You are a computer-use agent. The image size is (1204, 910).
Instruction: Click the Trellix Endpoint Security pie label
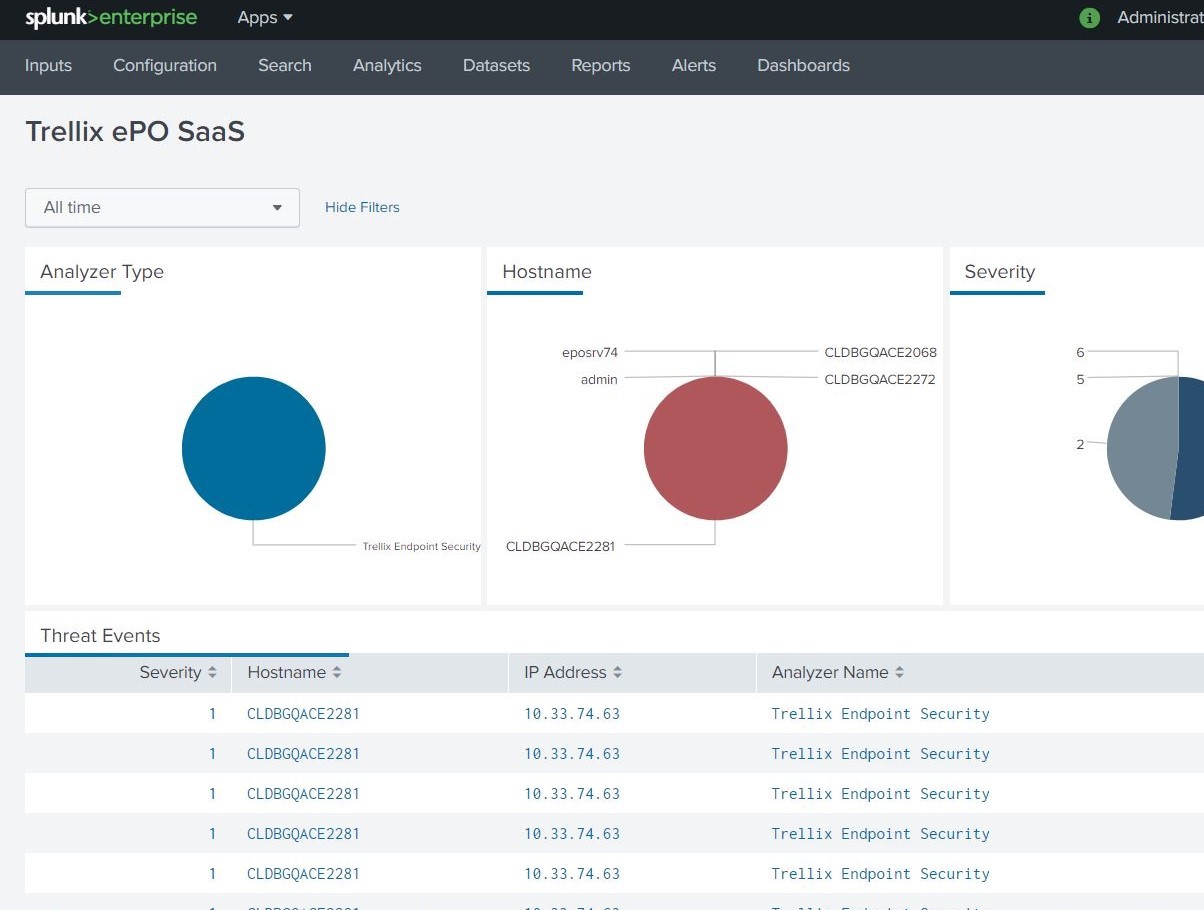coord(422,547)
